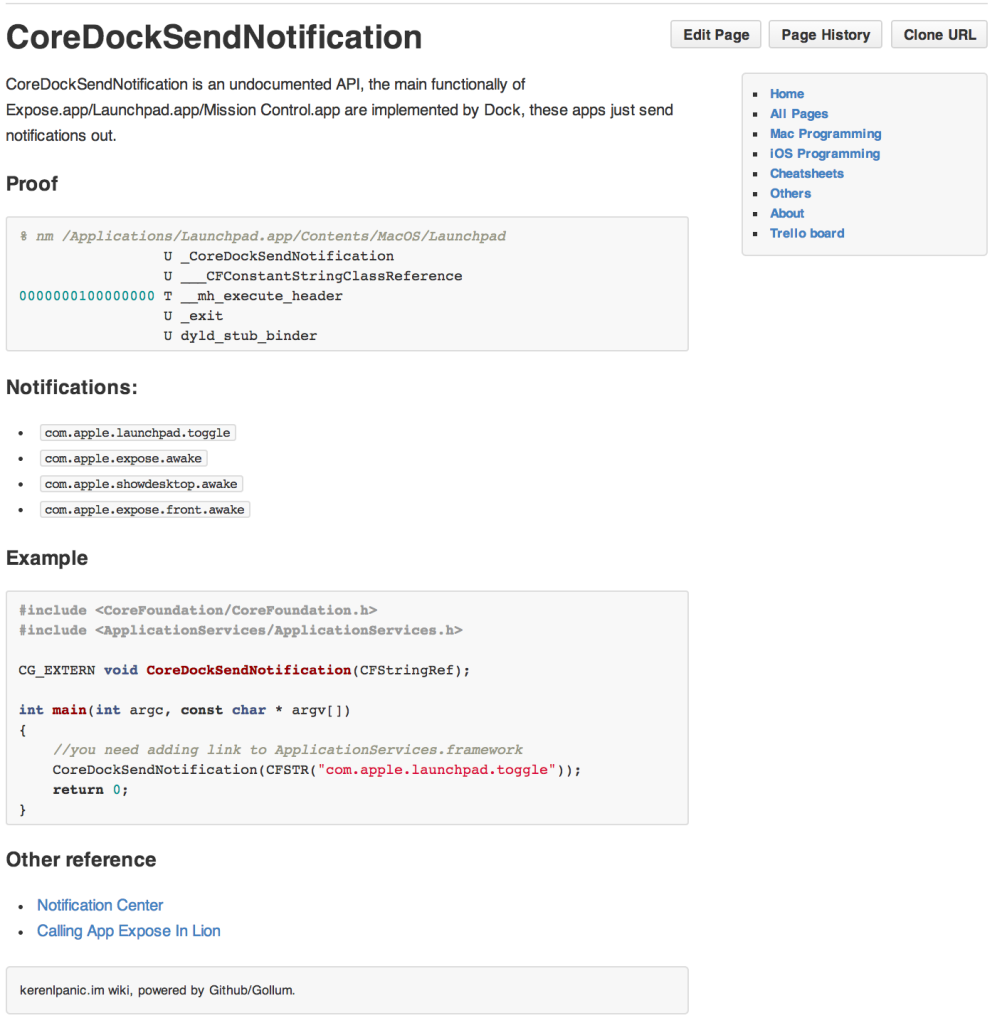Follow the Calling App Expose In Lion link
This screenshot has width=1002, height=1023.
(x=129, y=931)
